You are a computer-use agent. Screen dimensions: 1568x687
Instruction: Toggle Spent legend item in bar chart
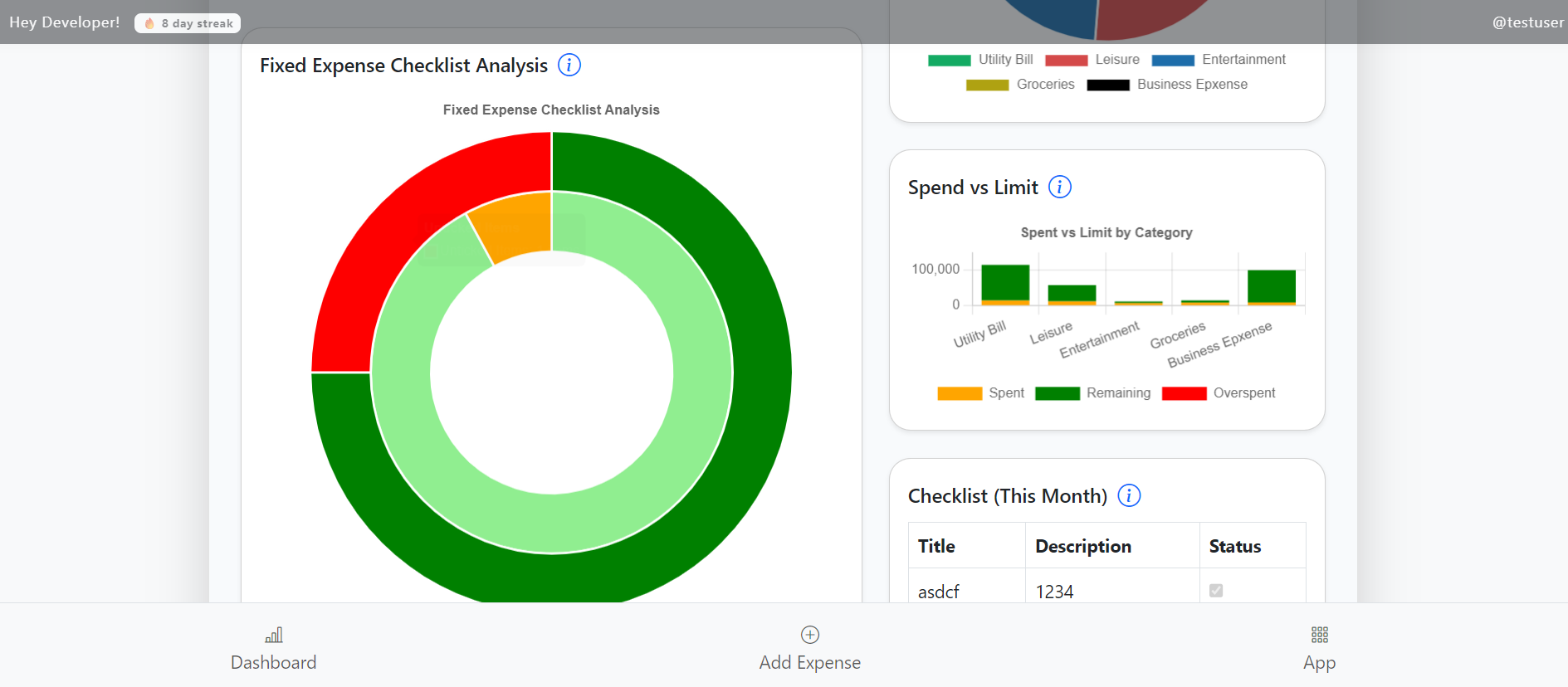(980, 393)
